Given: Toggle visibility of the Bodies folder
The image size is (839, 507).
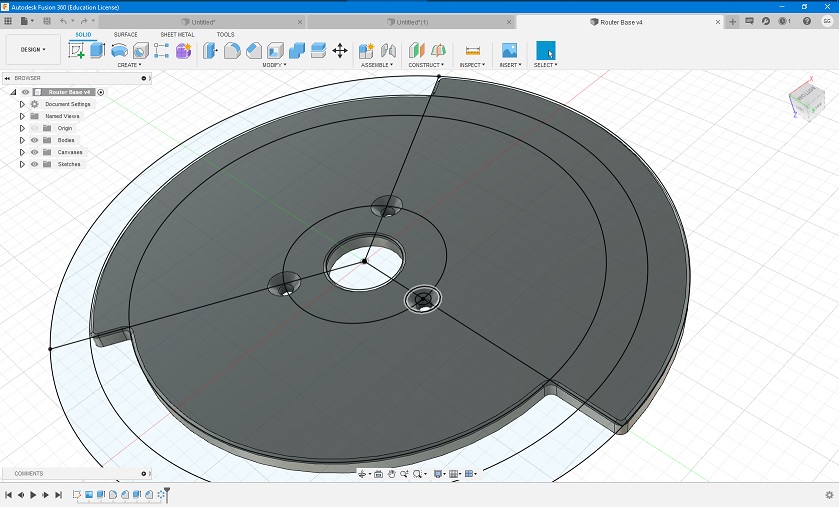Looking at the screenshot, I should [x=34, y=140].
